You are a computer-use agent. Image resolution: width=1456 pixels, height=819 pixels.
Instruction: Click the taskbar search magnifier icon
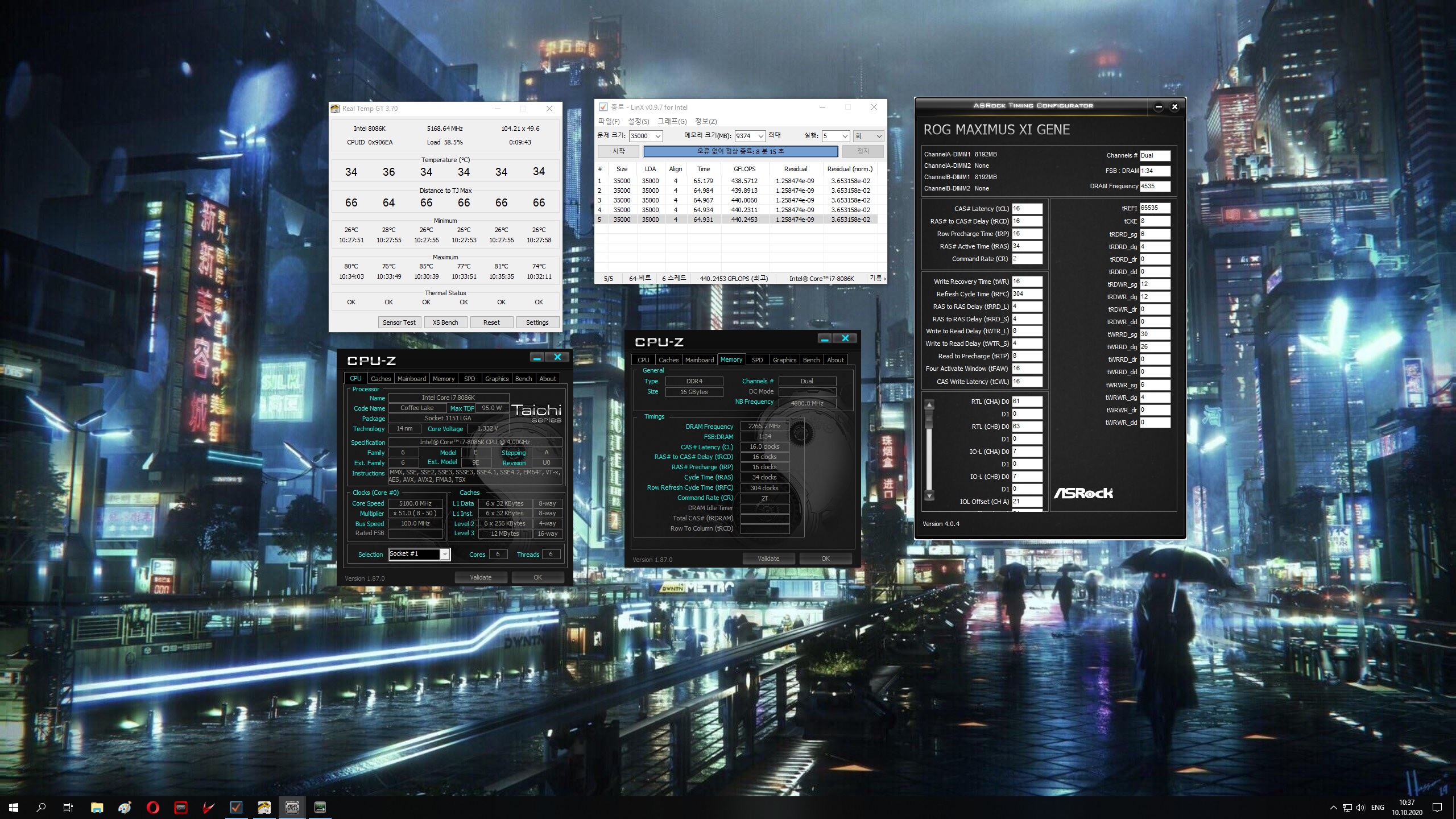pos(41,807)
